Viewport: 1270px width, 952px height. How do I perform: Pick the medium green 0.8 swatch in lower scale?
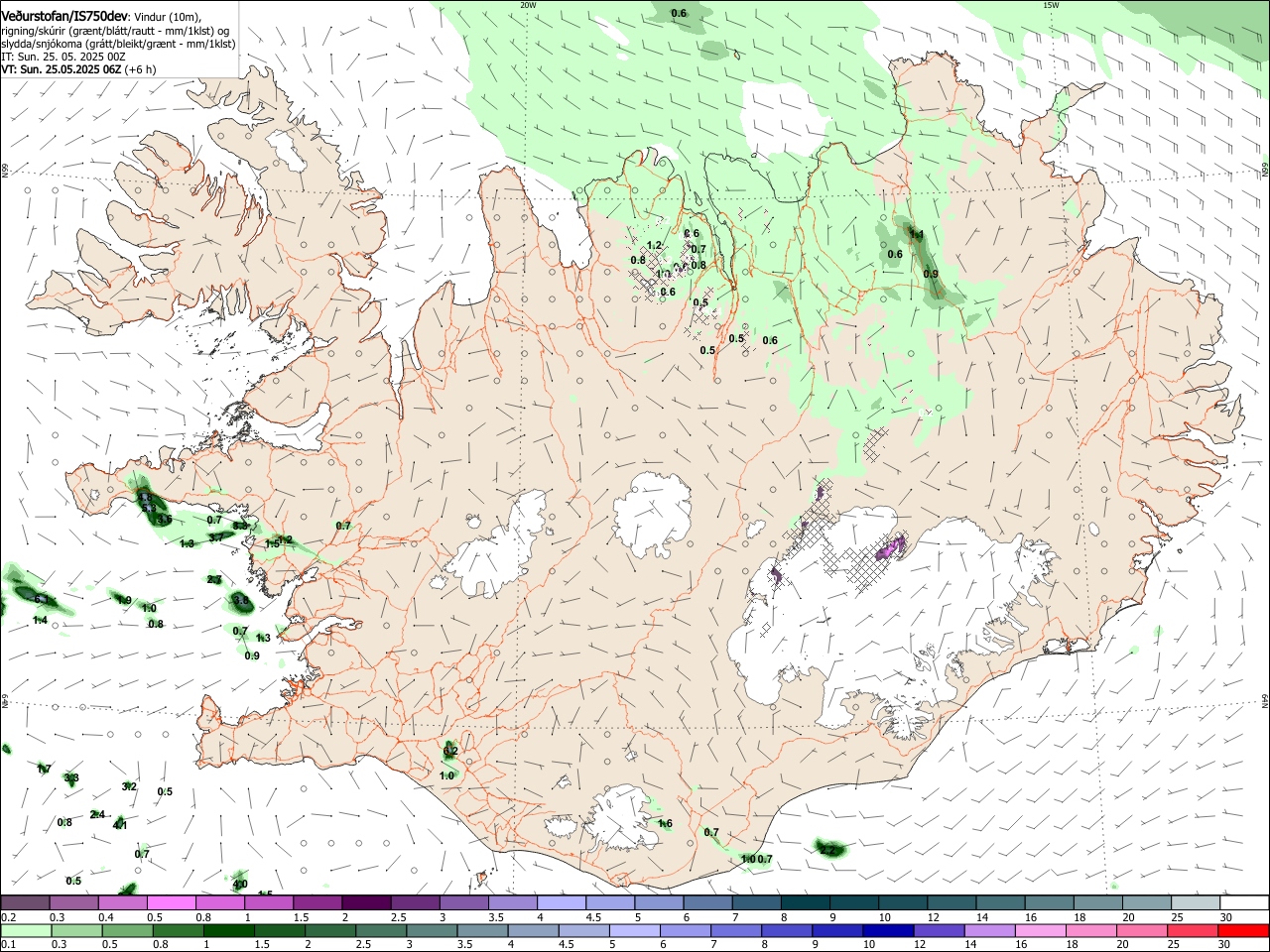coord(178,930)
